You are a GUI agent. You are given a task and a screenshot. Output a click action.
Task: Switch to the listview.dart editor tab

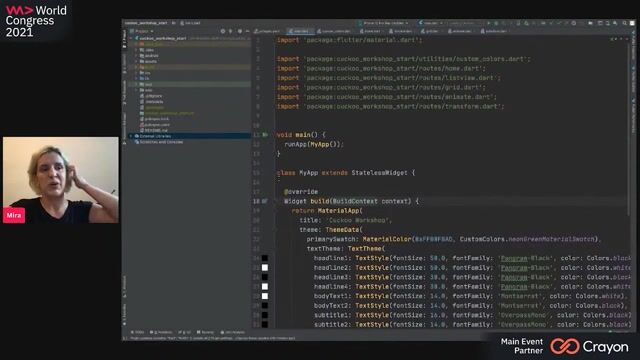pyautogui.click(x=401, y=31)
